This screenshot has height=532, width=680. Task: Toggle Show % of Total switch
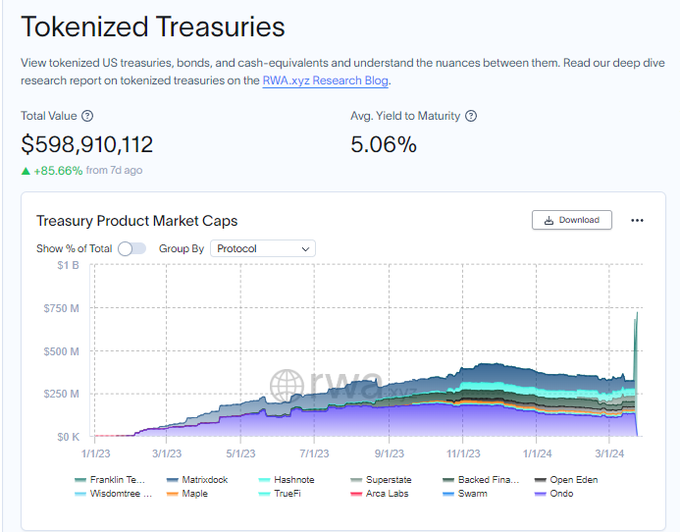pyautogui.click(x=132, y=248)
